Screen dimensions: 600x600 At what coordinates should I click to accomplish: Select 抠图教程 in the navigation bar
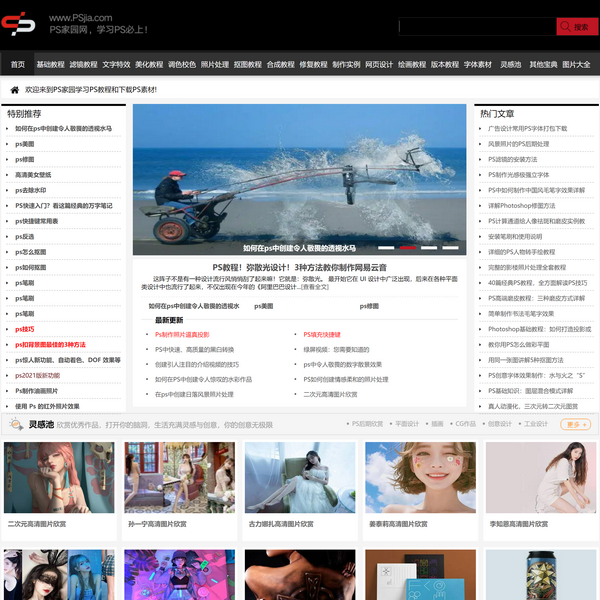click(247, 64)
